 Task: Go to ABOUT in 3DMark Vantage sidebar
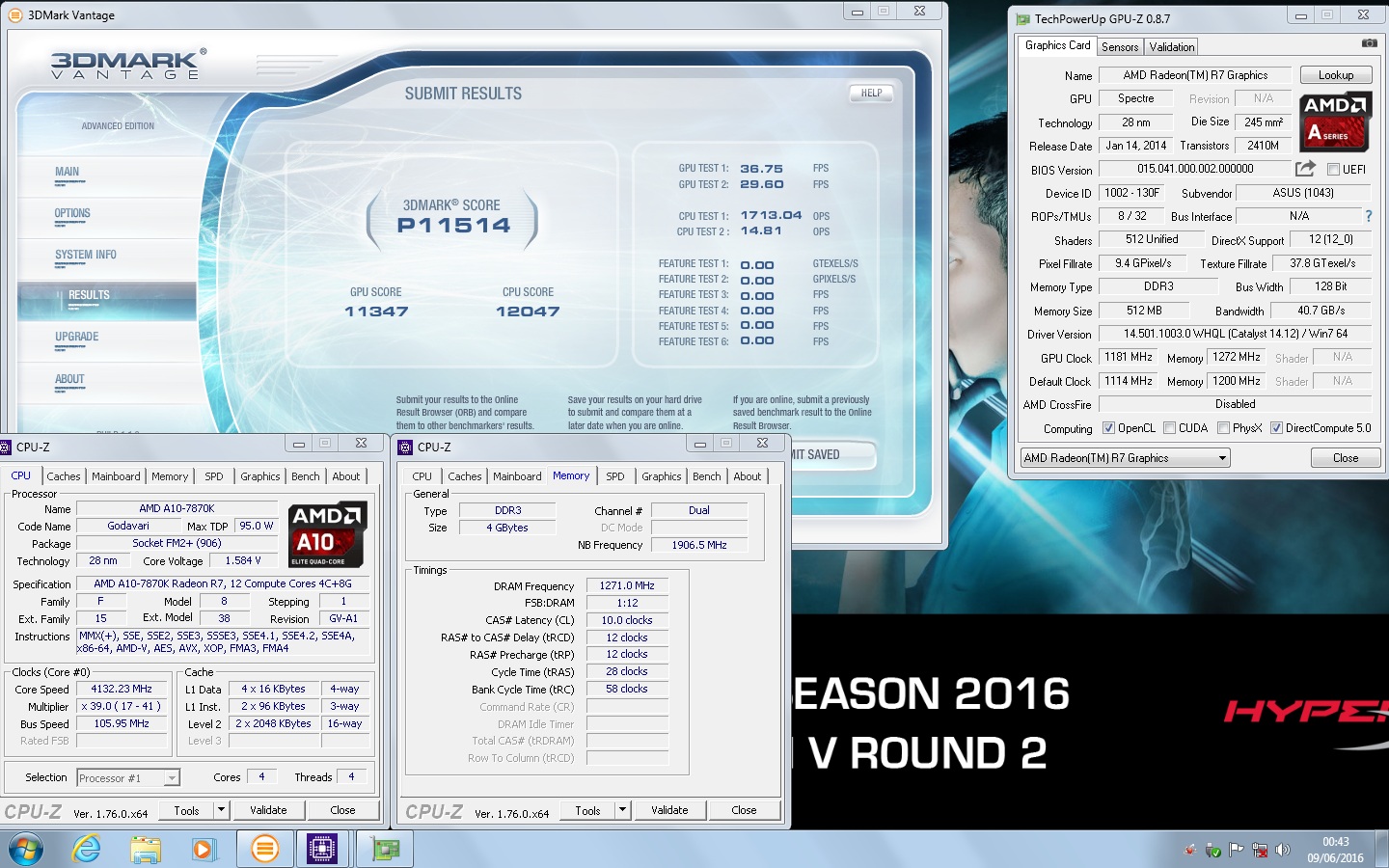pyautogui.click(x=69, y=379)
